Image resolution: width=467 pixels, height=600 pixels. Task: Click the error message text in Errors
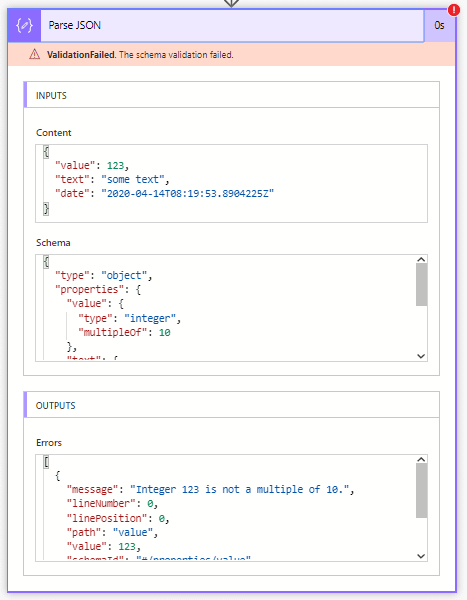pyautogui.click(x=240, y=489)
